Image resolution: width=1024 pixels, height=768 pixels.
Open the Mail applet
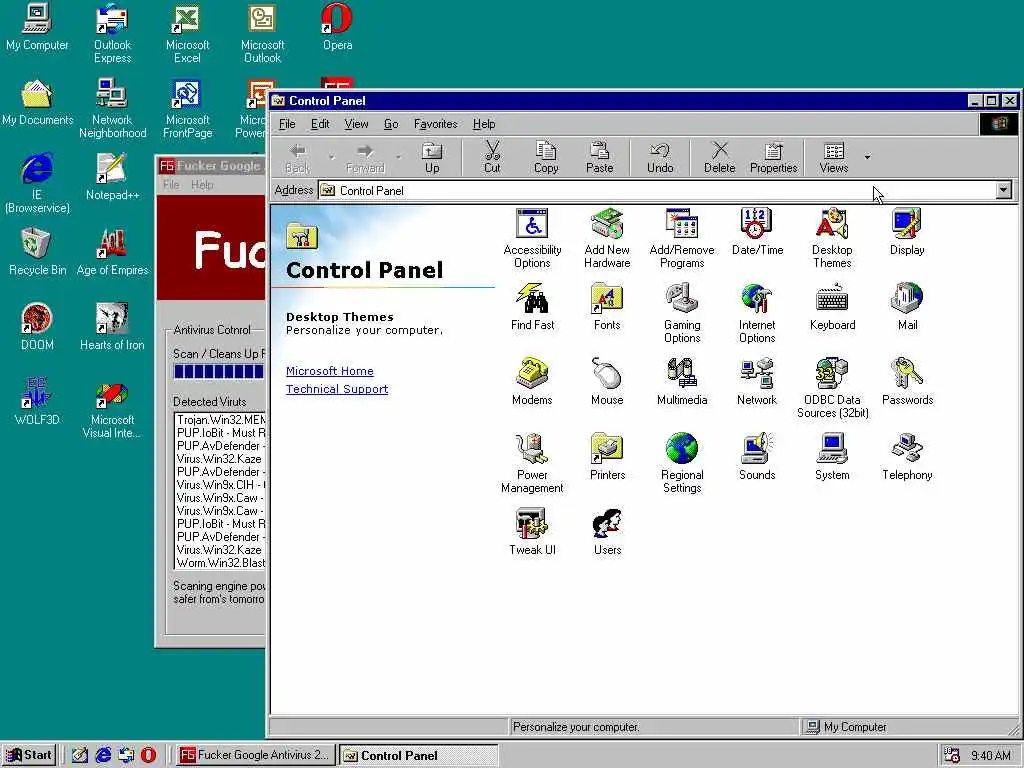(907, 307)
